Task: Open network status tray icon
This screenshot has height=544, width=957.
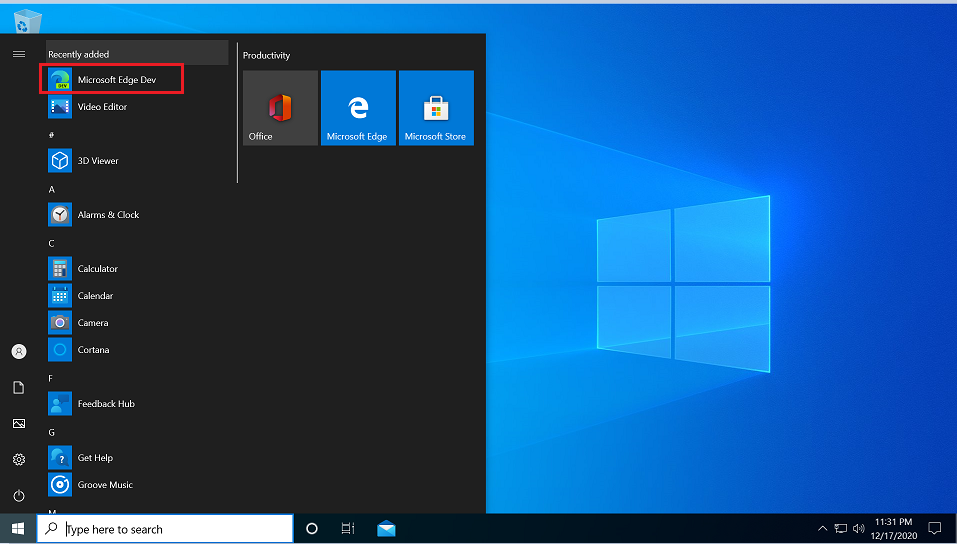Action: tap(841, 529)
